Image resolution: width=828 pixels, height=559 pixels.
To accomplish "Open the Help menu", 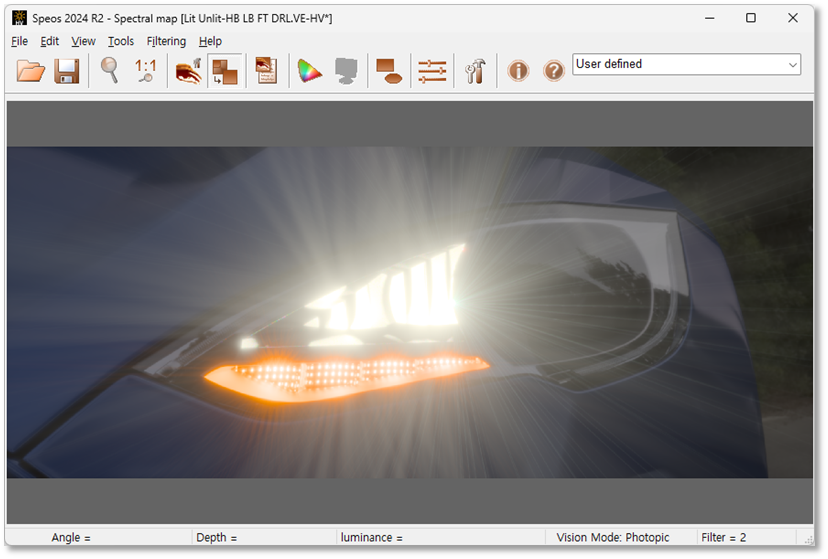I will pos(210,41).
